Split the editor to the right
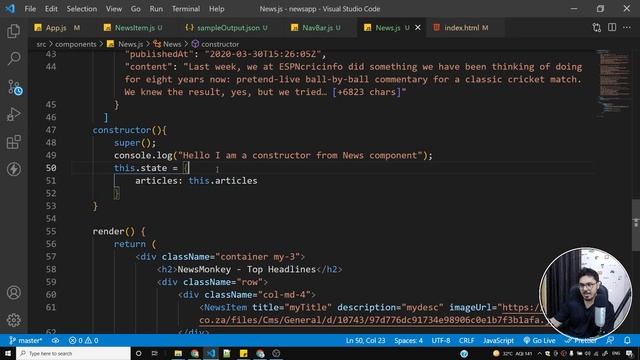 click(x=612, y=27)
